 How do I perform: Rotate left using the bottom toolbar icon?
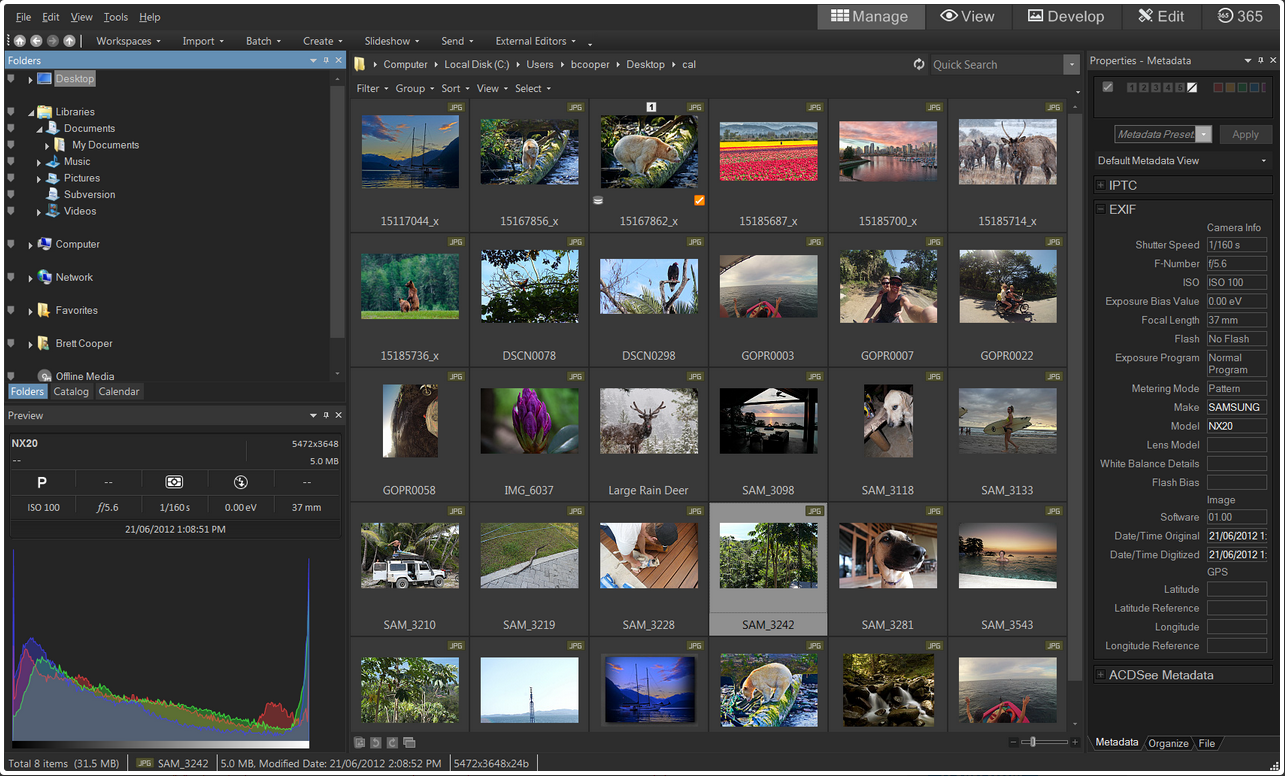375,742
